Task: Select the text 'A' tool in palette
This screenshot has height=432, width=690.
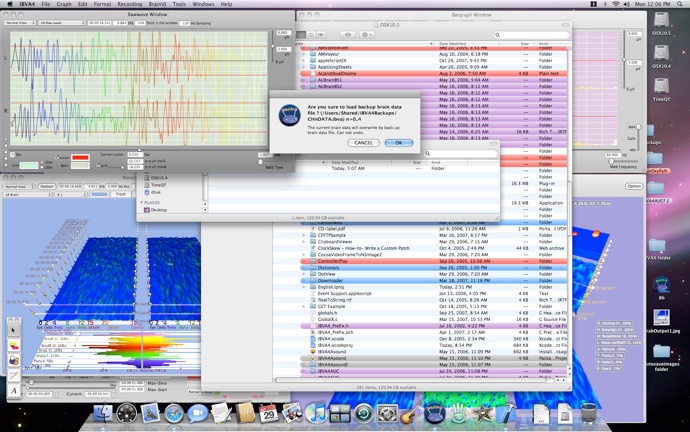Action: click(x=14, y=390)
